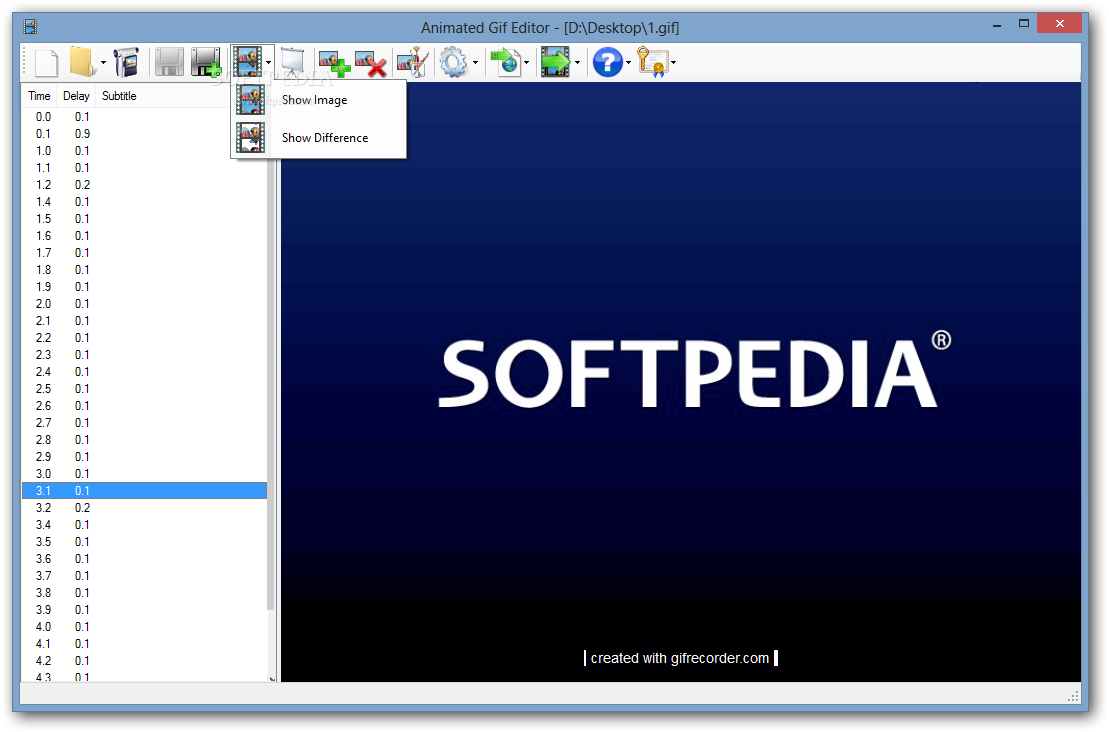
Task: Click the window resize grip corner
Action: pos(1073,697)
